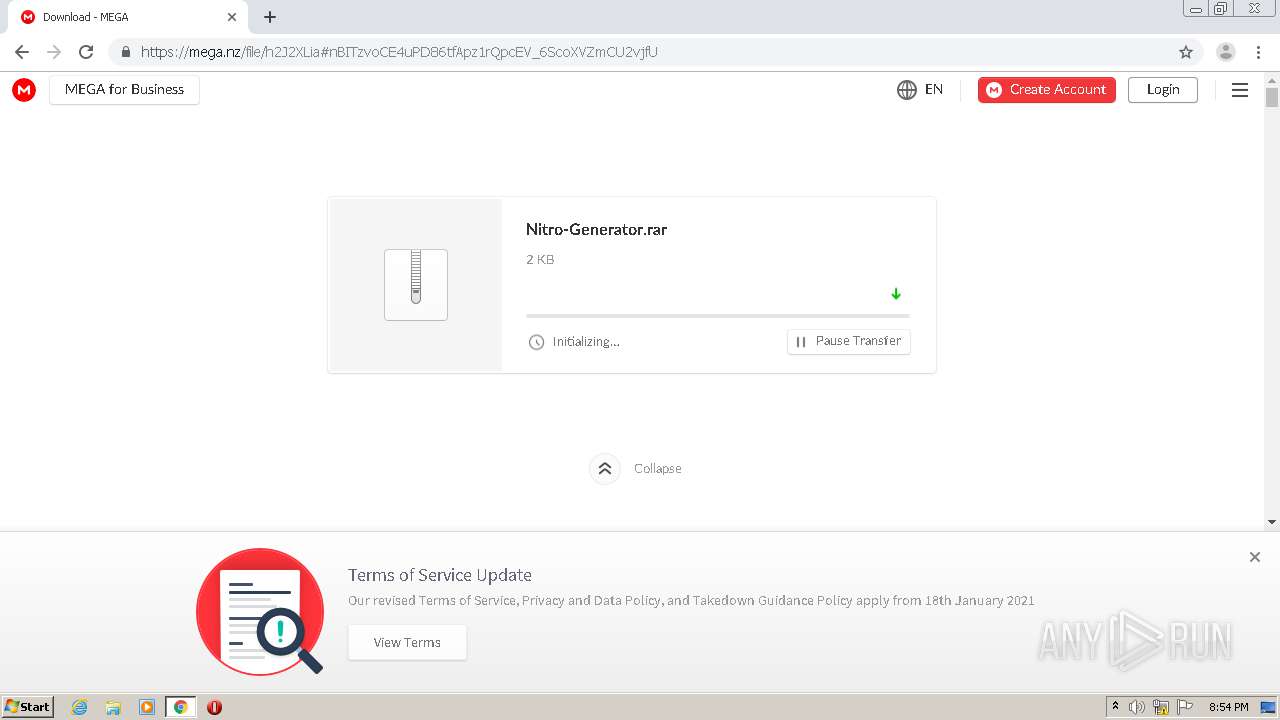Screen dimensions: 1280x720
Task: Select the Download - MEGA tab
Action: coord(126,17)
